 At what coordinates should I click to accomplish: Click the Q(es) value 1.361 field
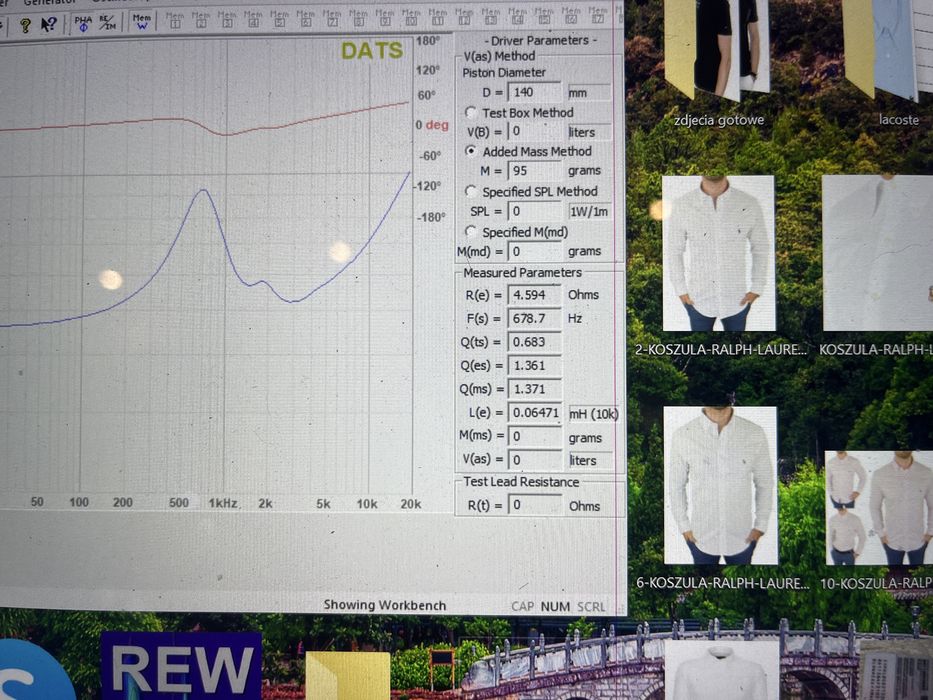click(x=534, y=365)
